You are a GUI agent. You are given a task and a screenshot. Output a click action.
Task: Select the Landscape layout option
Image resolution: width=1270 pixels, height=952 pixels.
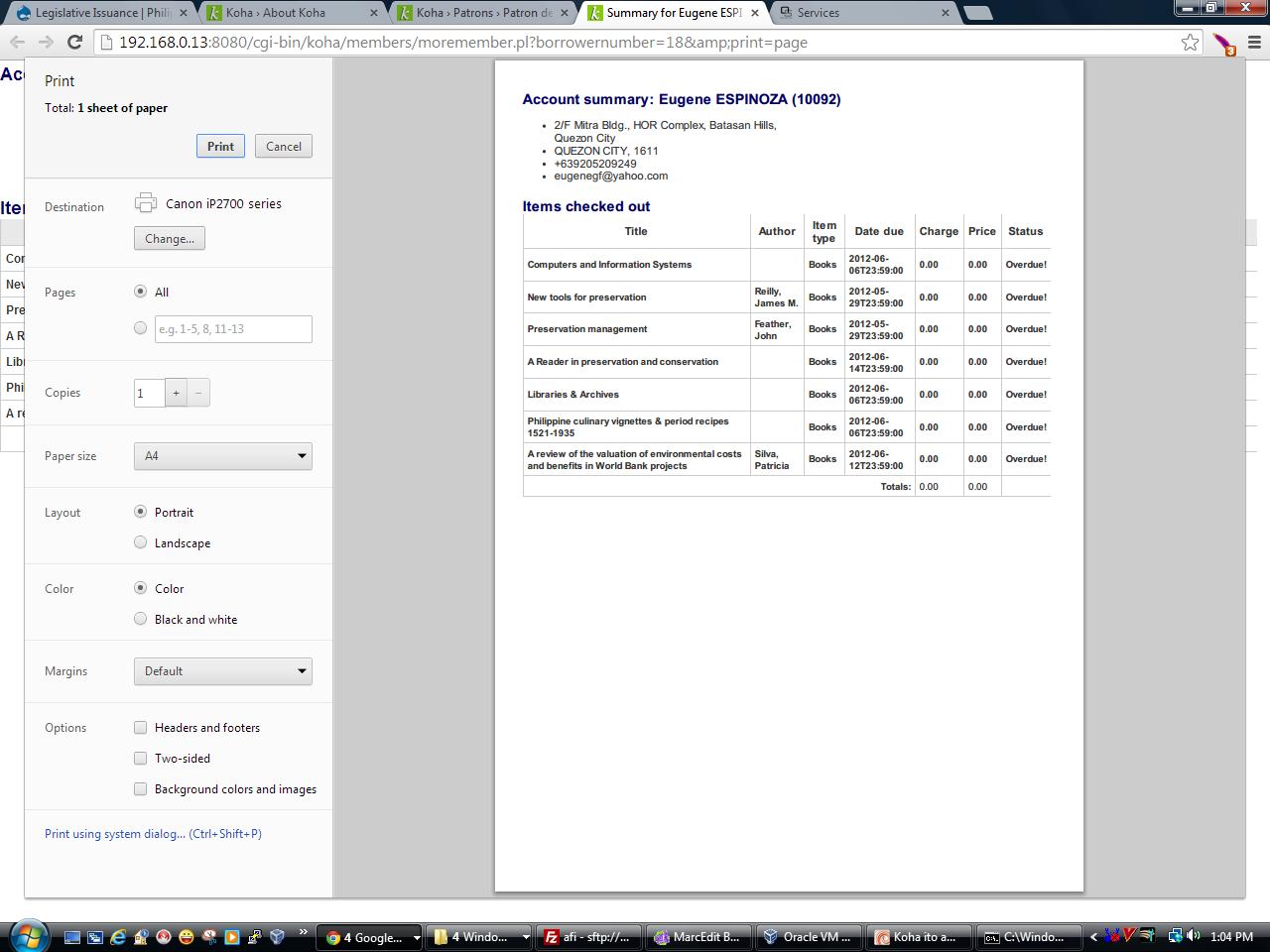(141, 542)
